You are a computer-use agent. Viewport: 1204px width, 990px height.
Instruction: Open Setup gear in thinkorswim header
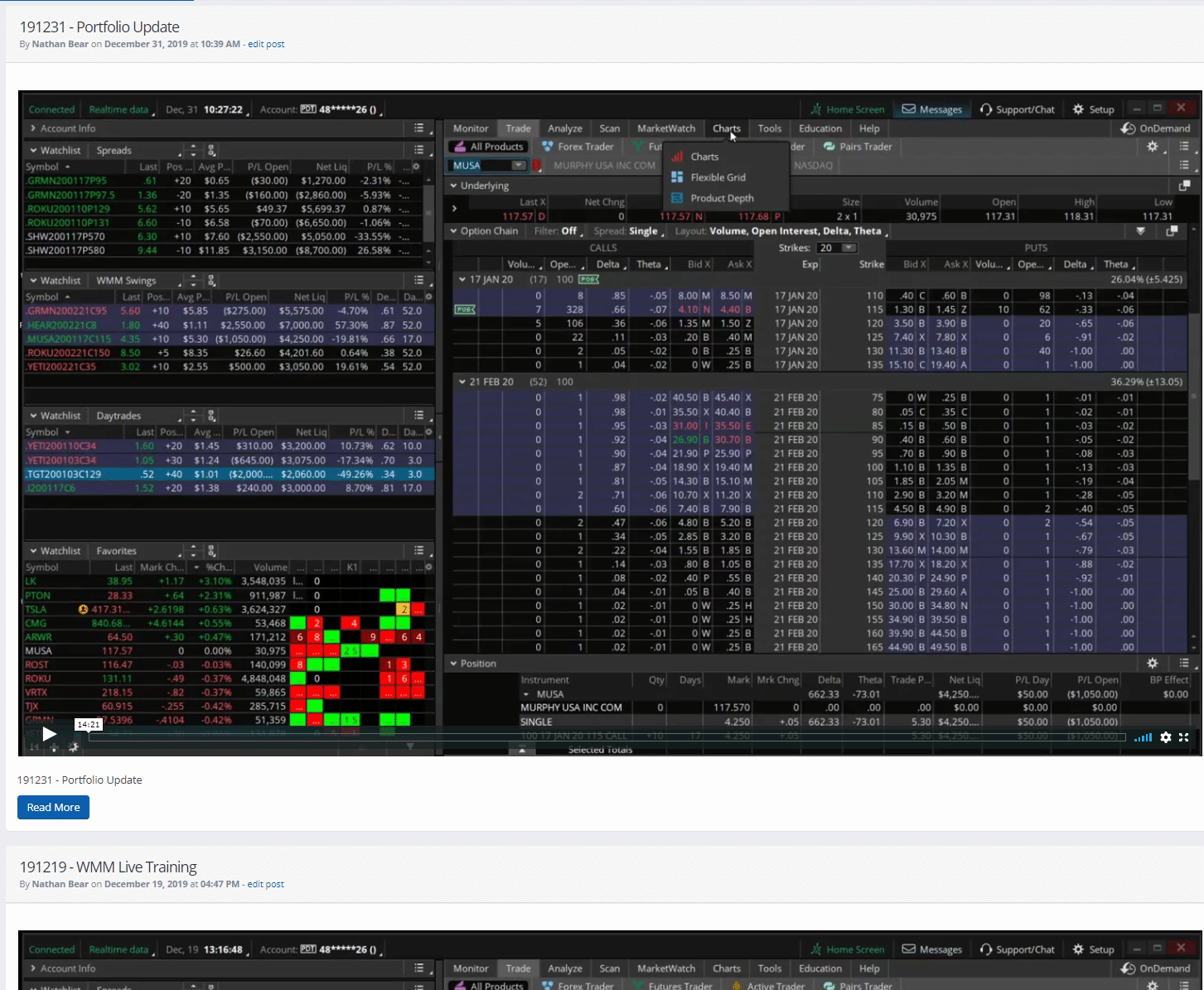(x=1078, y=109)
